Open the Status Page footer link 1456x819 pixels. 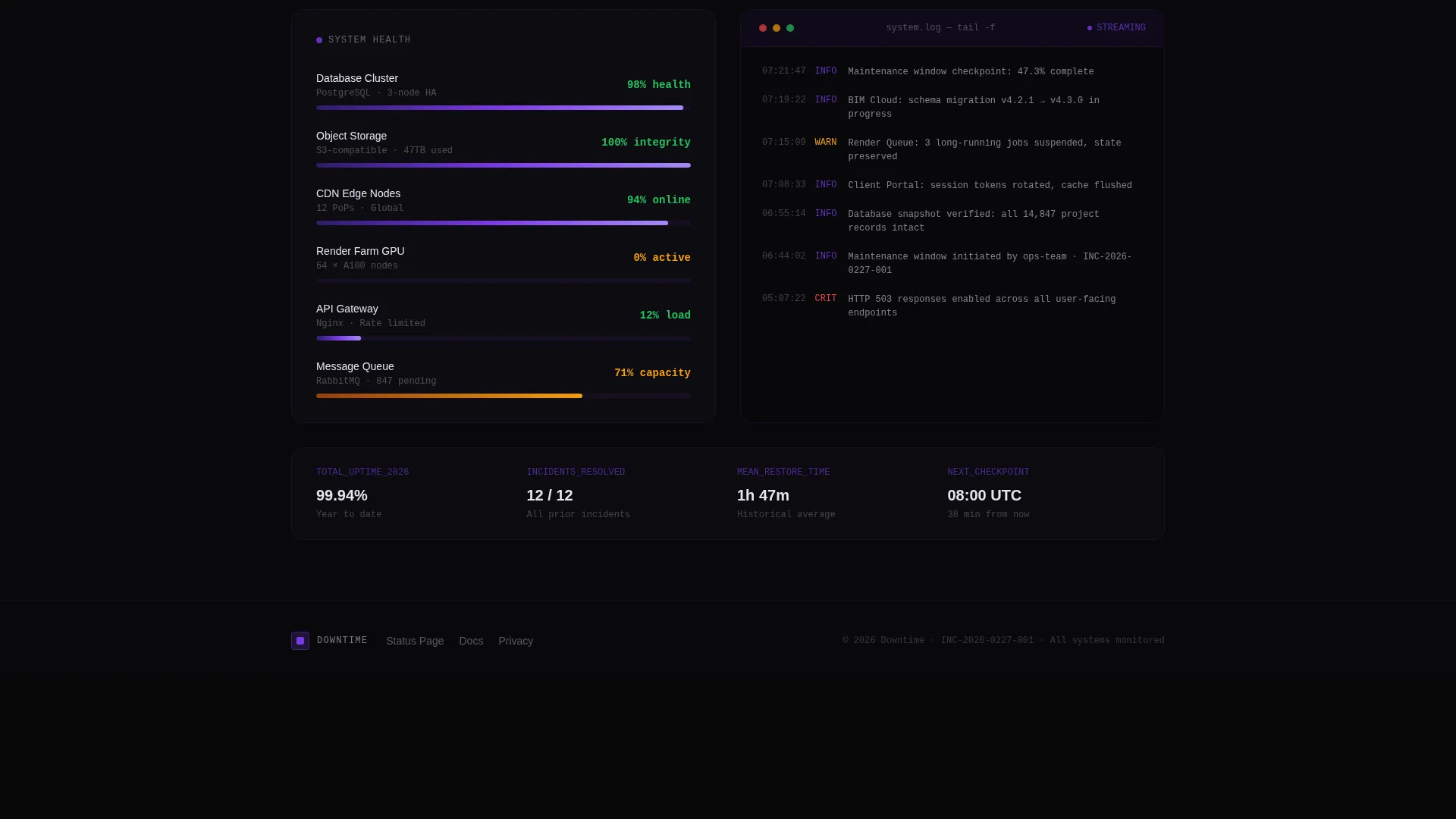tap(415, 641)
